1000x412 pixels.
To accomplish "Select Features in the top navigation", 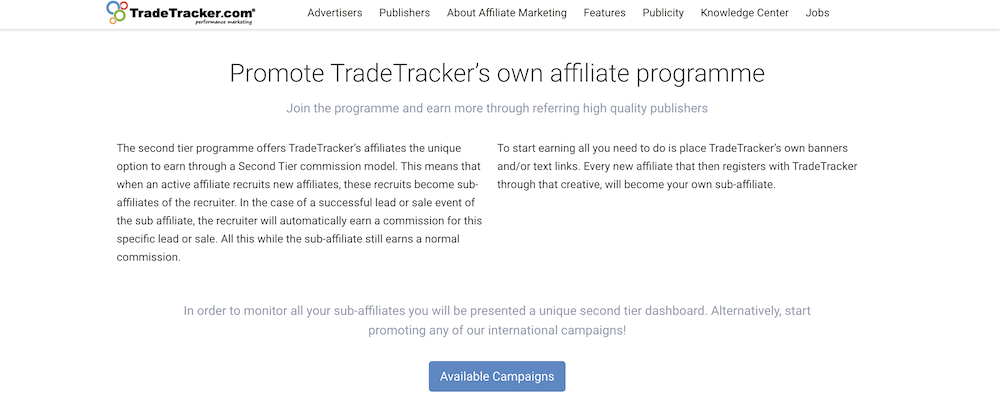I will pyautogui.click(x=605, y=13).
